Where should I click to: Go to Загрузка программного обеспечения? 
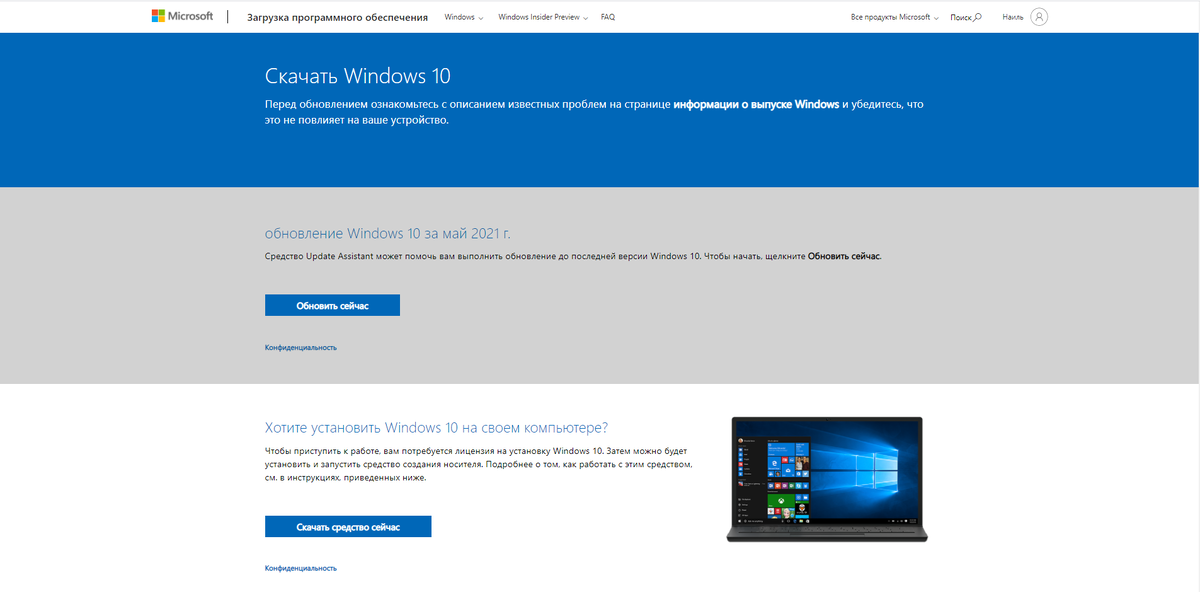point(335,17)
